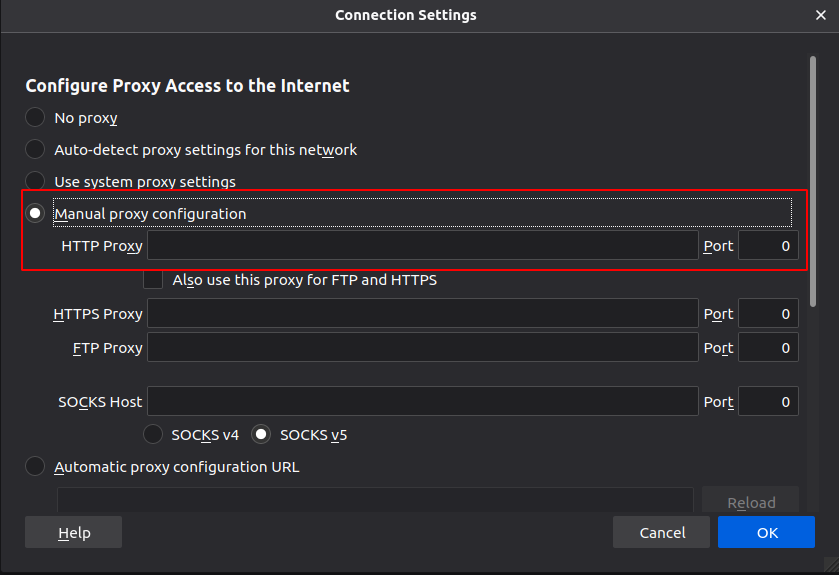The height and width of the screenshot is (575, 839).
Task: Select SOCKS v4 radio button
Action: (153, 435)
